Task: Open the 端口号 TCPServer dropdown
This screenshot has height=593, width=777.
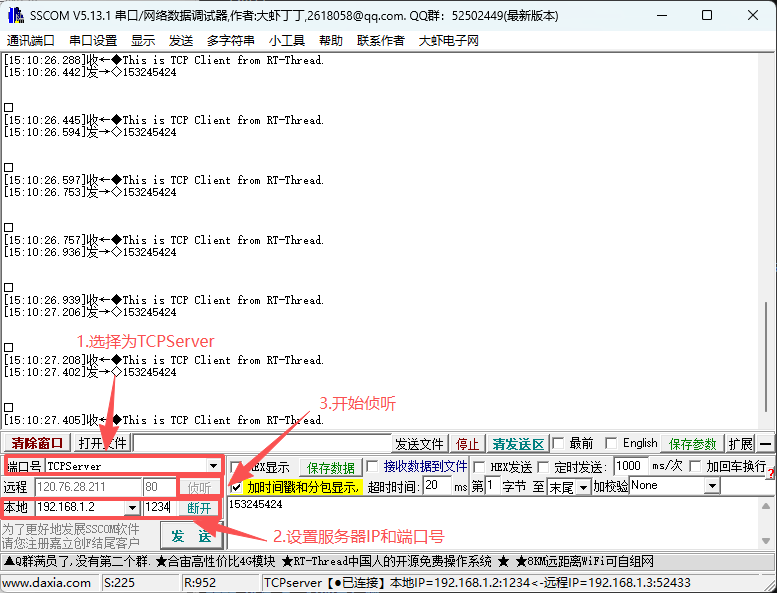Action: point(214,466)
